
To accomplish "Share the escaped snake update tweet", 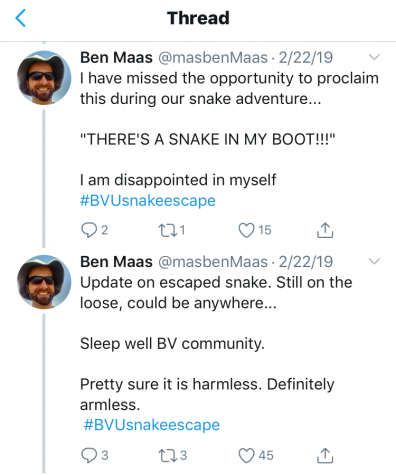I will point(325,455).
